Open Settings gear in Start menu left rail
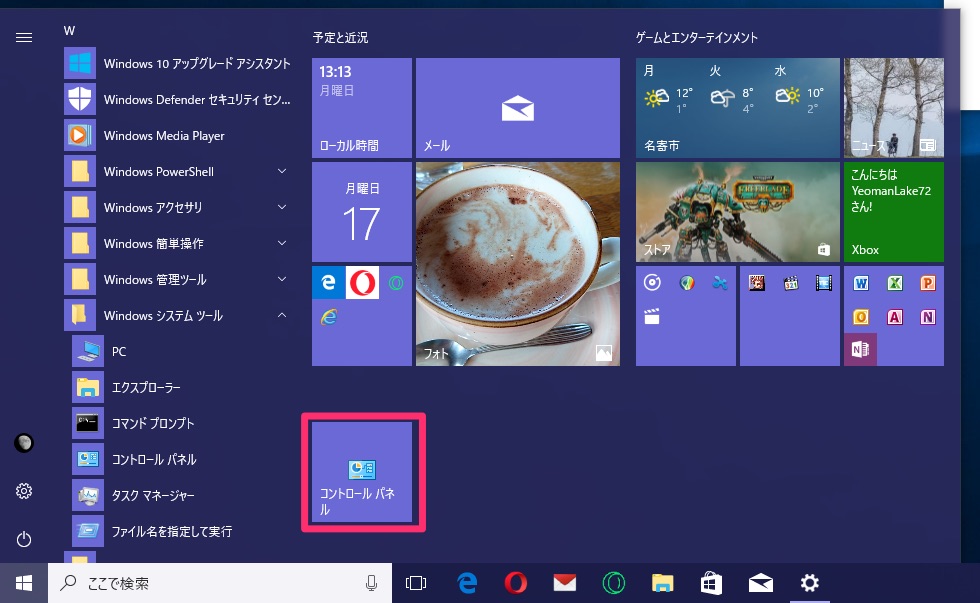The image size is (980, 603). [x=24, y=491]
